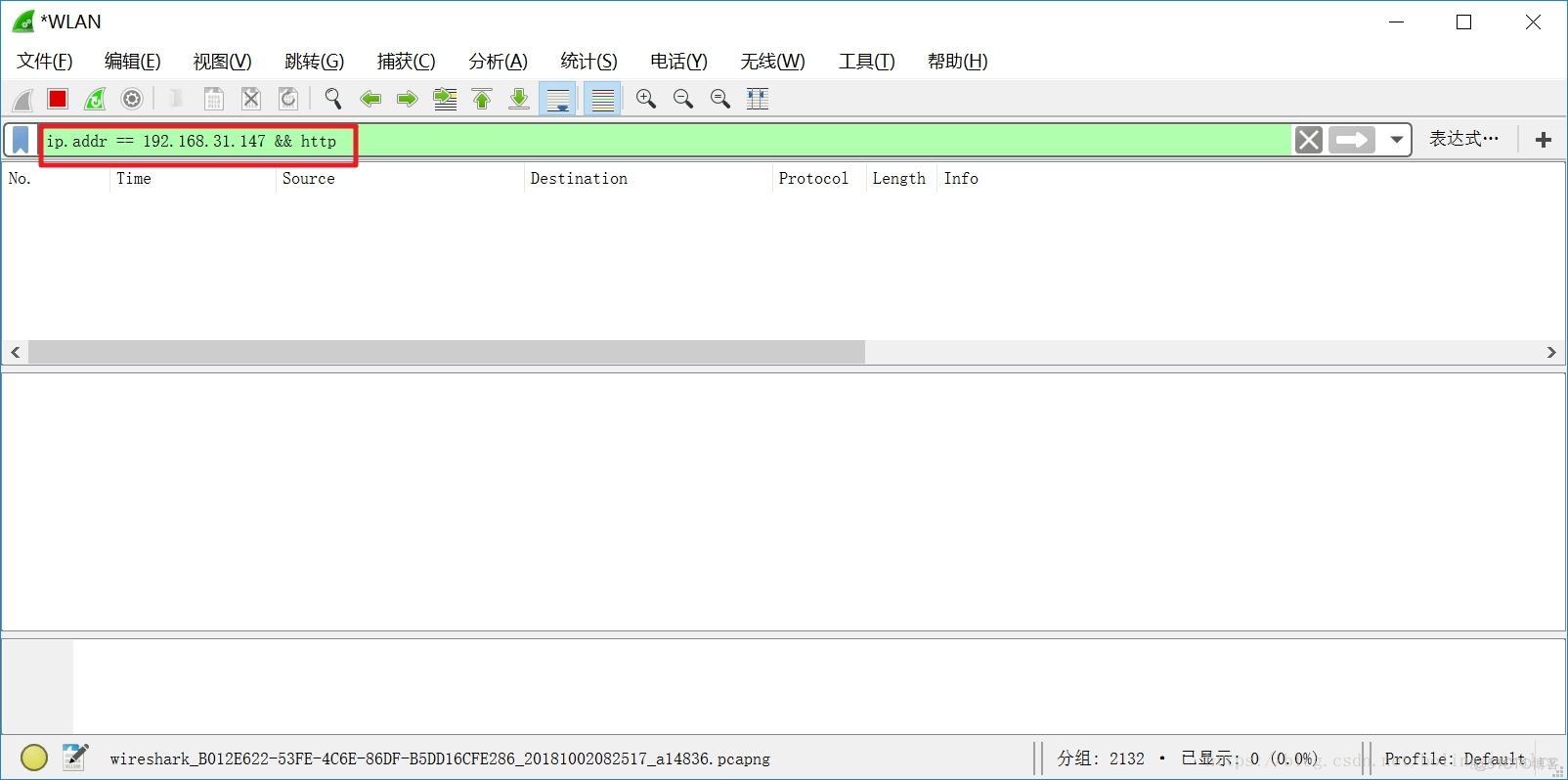Screen dimensions: 1568x780
Task: Apply the display filter with arrow button
Action: pos(1352,141)
